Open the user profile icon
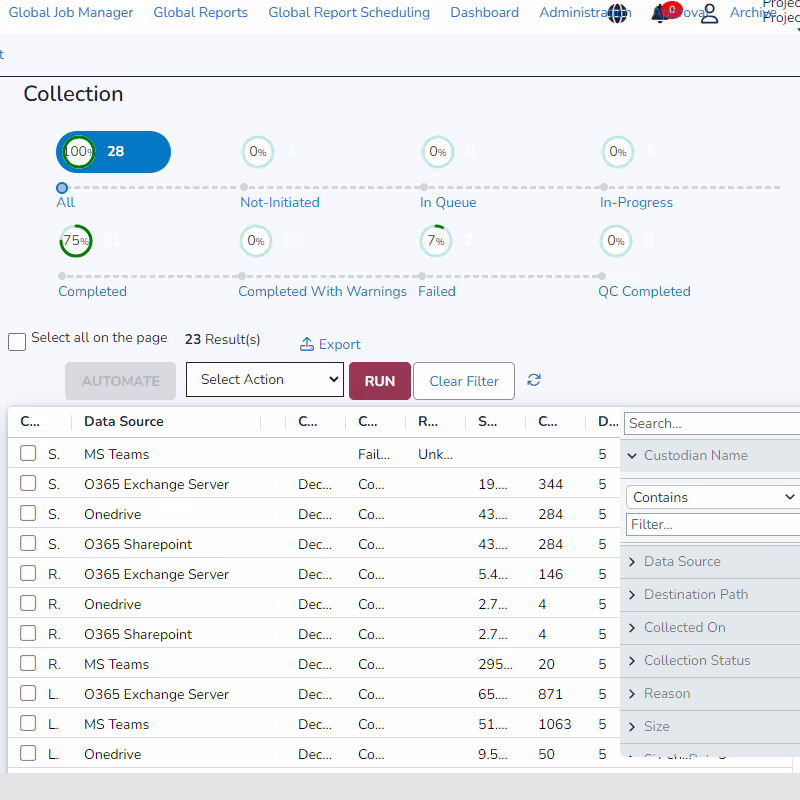Screen dimensions: 800x800 tap(709, 14)
